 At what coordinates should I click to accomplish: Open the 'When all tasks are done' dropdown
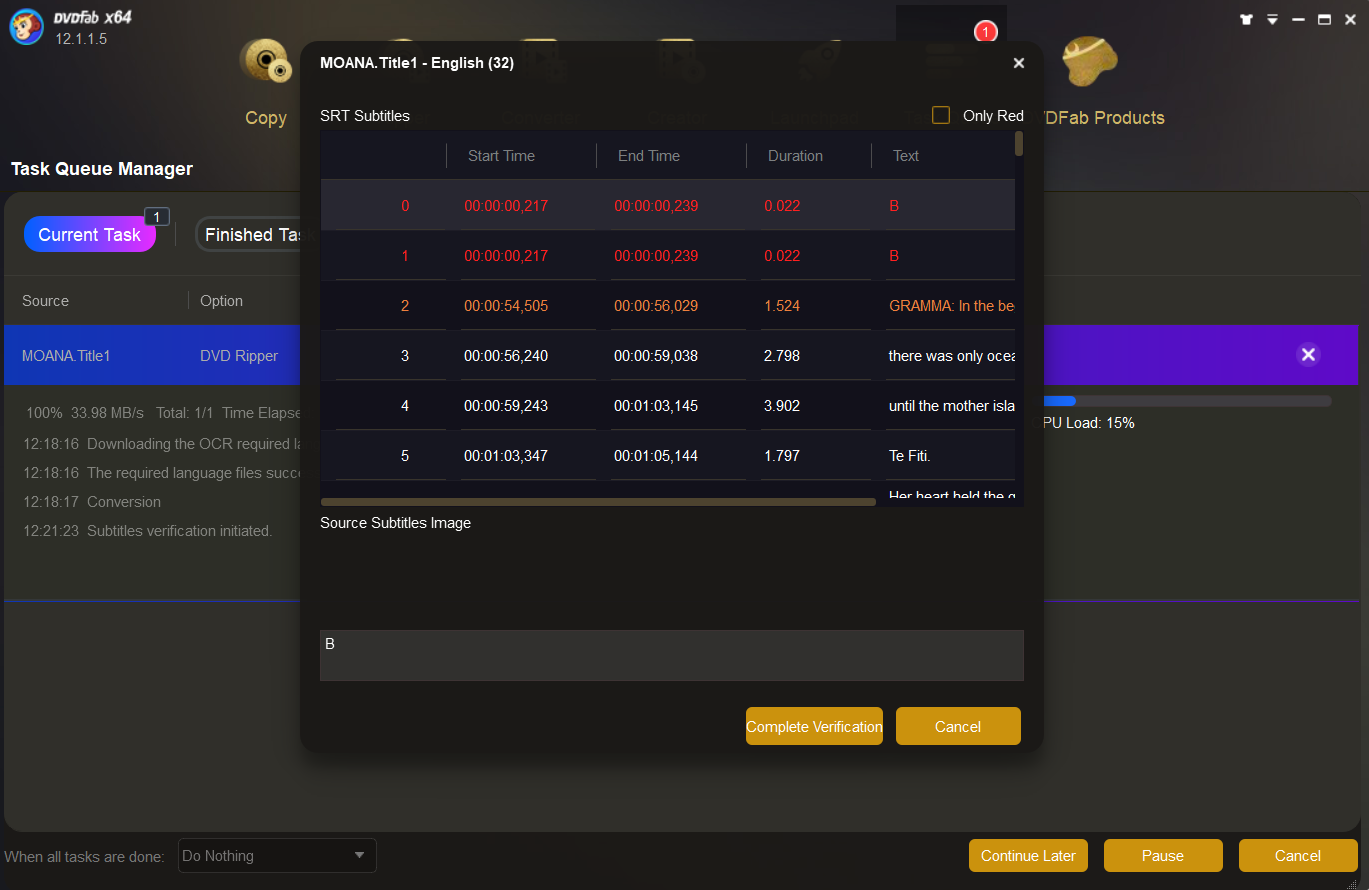277,856
